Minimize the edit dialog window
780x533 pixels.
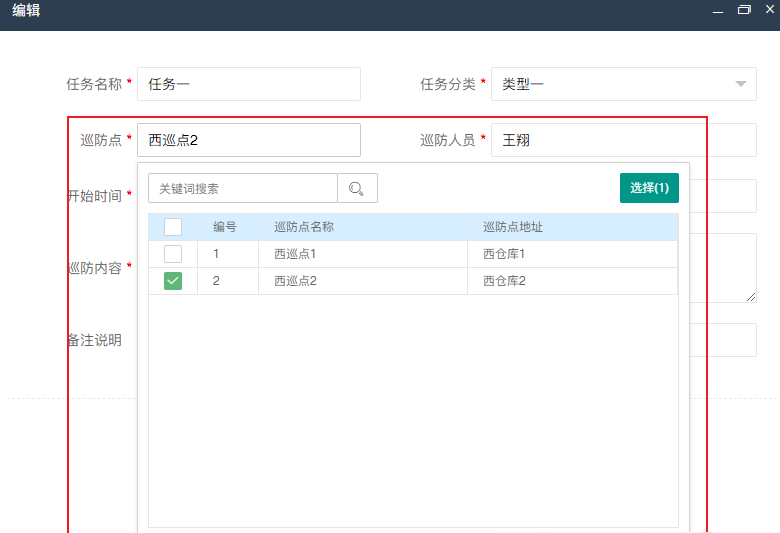717,10
